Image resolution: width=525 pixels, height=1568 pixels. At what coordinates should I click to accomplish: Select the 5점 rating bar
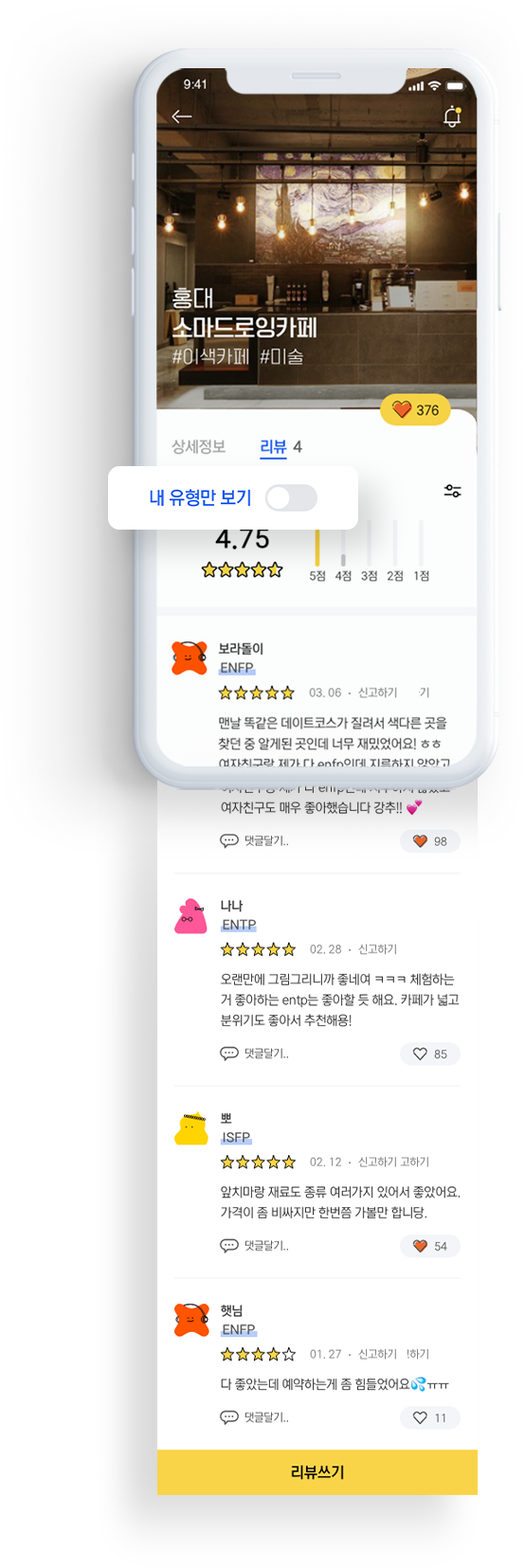point(317,552)
